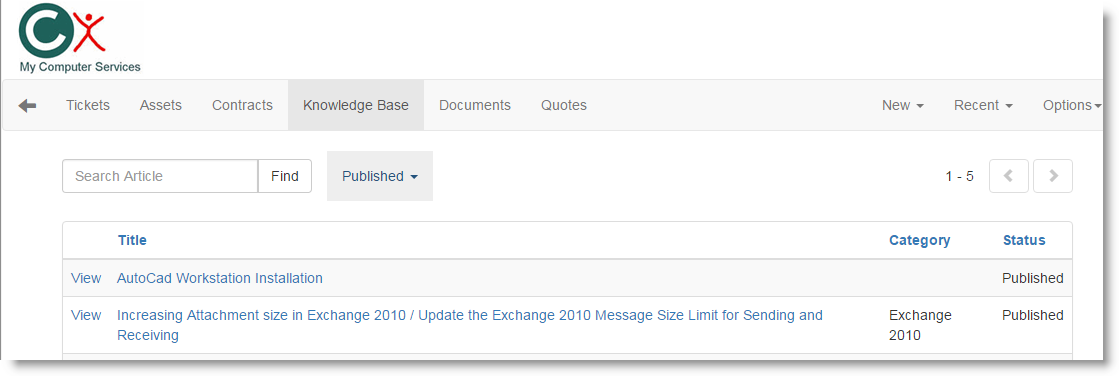This screenshot has height=376, width=1119.
Task: Click the Find button
Action: [x=285, y=176]
